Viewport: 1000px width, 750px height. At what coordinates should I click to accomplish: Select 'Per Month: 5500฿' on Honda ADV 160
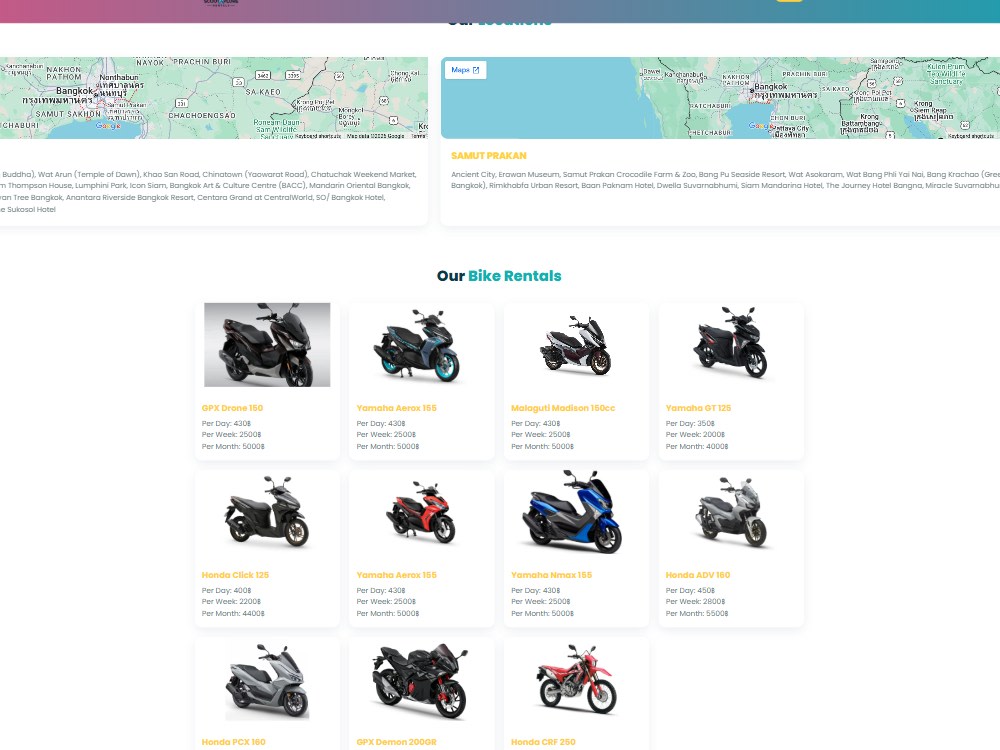[x=697, y=614]
